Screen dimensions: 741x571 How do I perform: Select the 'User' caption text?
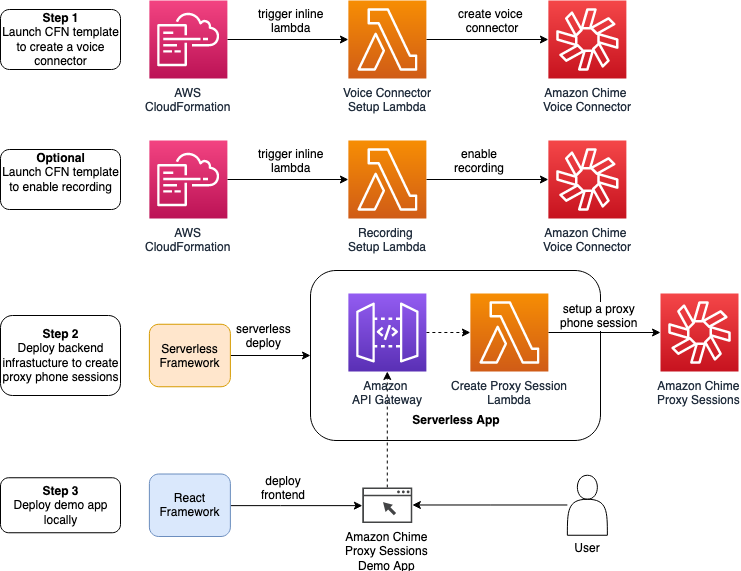coord(587,548)
